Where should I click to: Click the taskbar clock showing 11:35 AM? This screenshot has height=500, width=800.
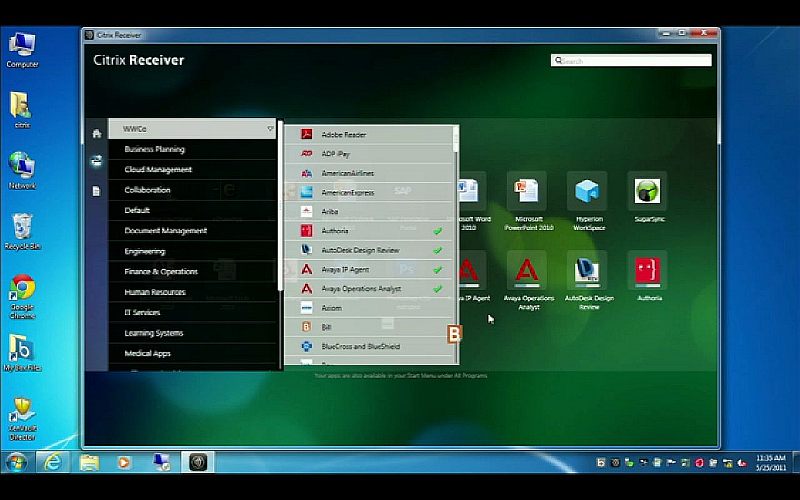point(770,463)
